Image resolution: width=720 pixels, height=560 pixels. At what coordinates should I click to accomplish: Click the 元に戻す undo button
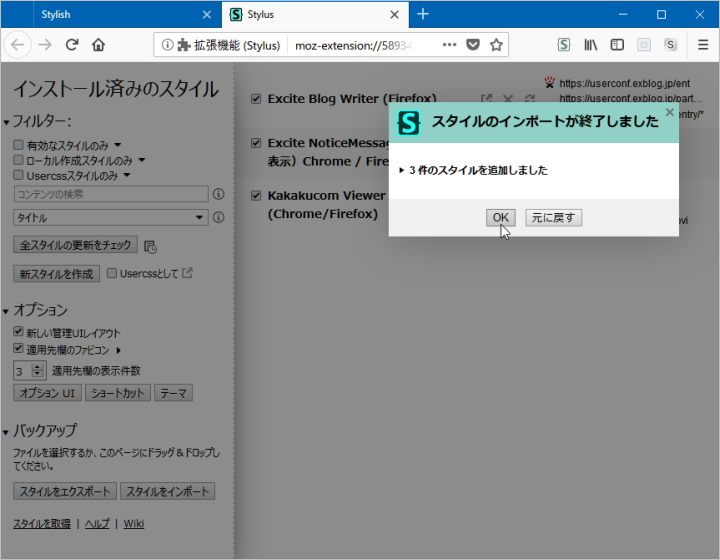(x=553, y=218)
